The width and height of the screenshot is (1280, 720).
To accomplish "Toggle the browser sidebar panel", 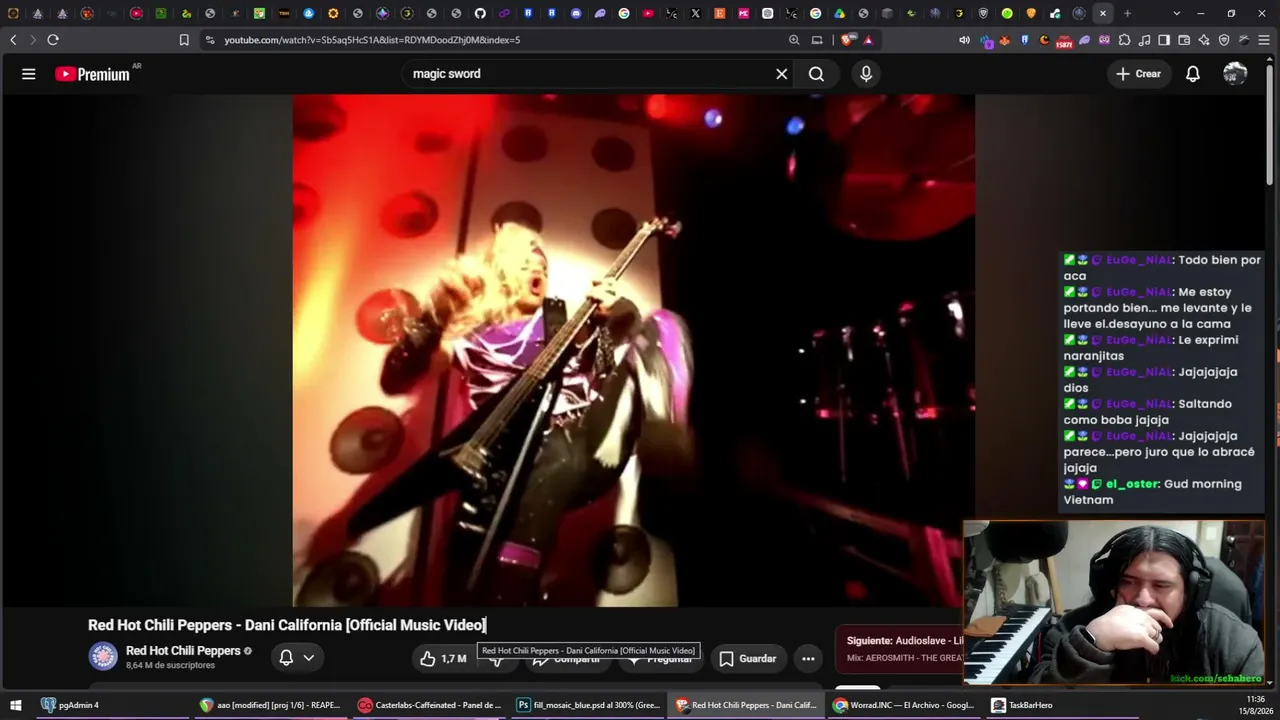I will pyautogui.click(x=1164, y=40).
